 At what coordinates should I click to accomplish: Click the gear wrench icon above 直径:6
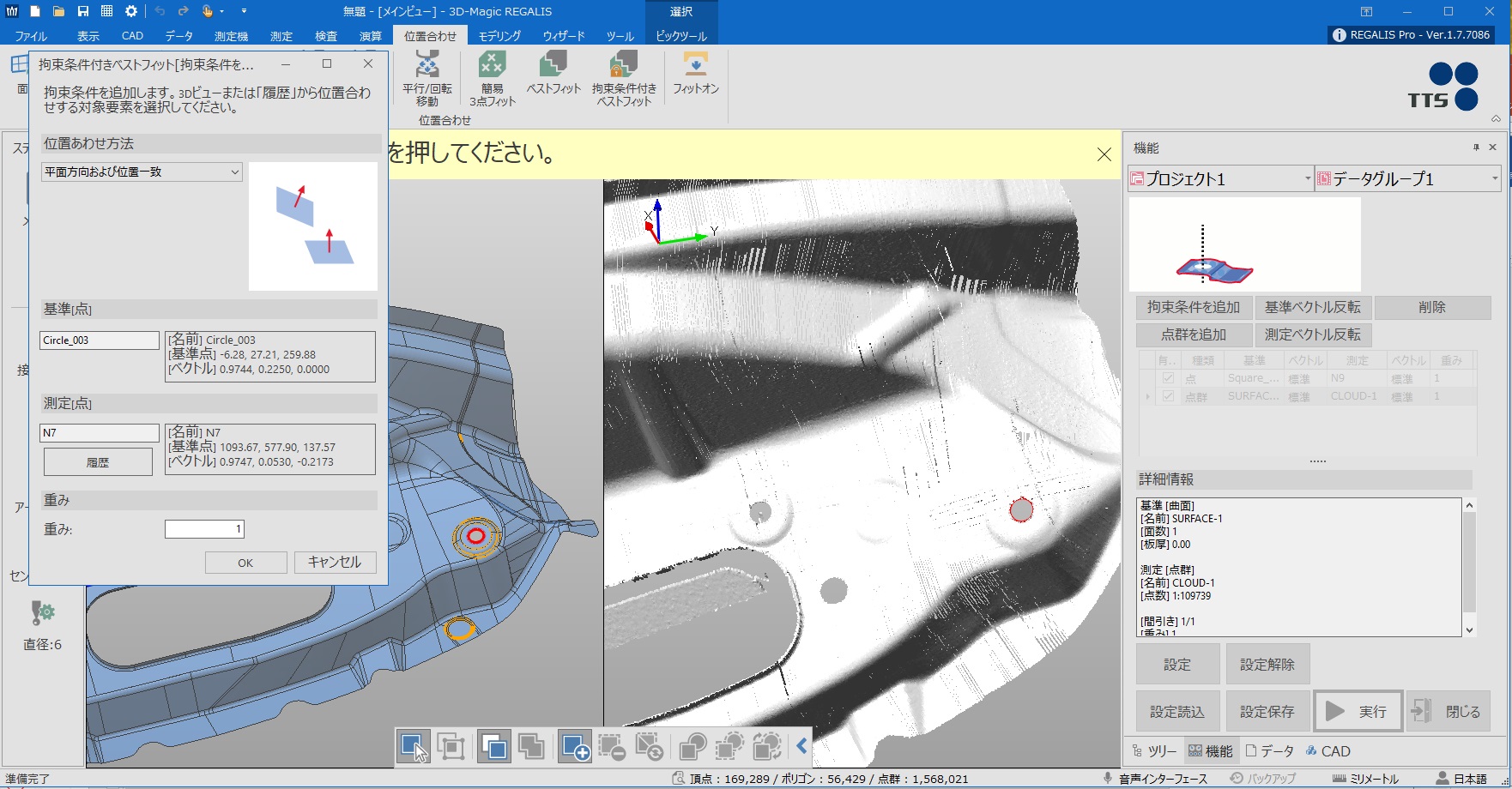click(42, 612)
